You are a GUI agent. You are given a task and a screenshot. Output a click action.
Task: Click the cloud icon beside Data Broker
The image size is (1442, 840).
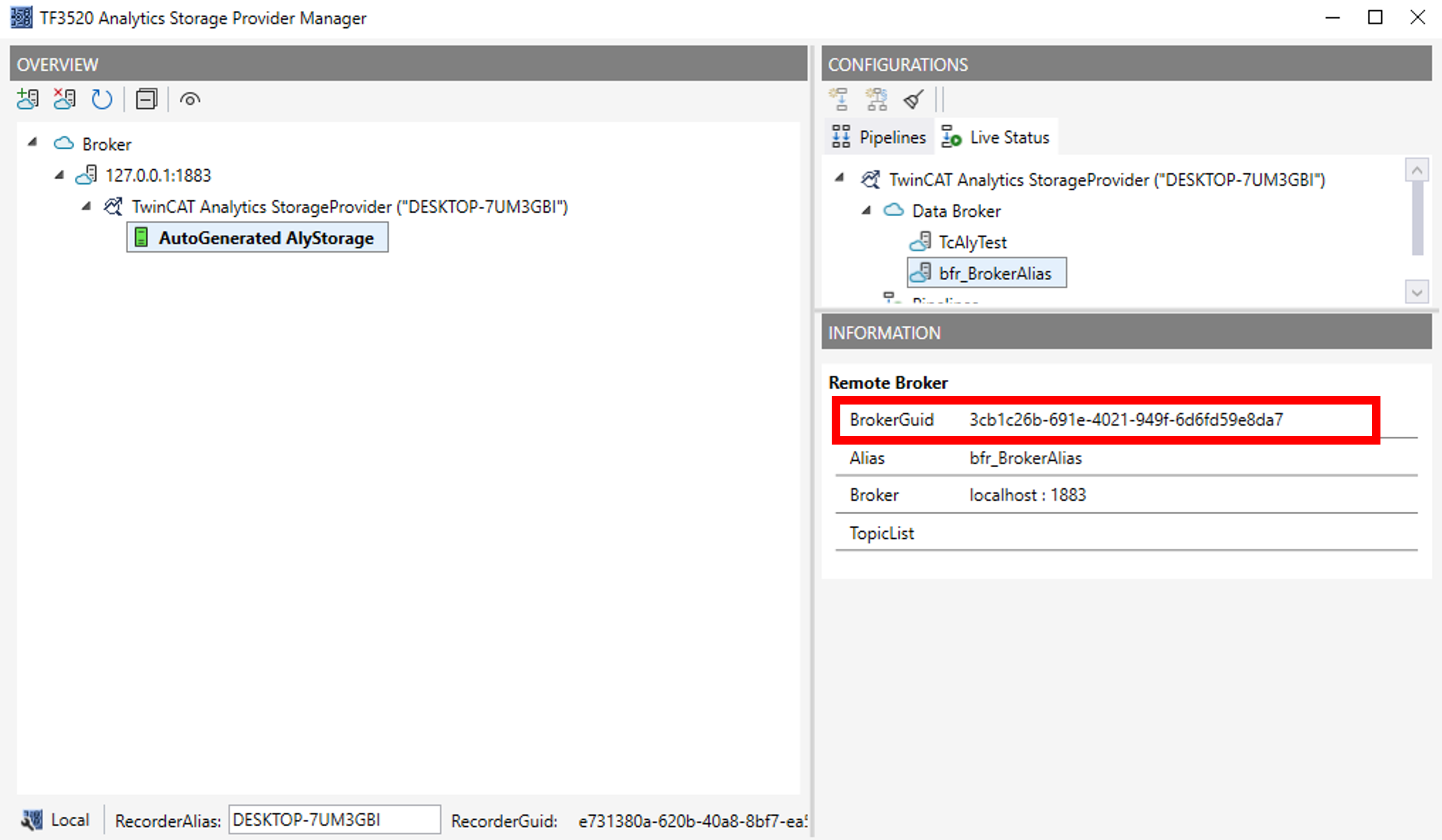click(x=894, y=210)
